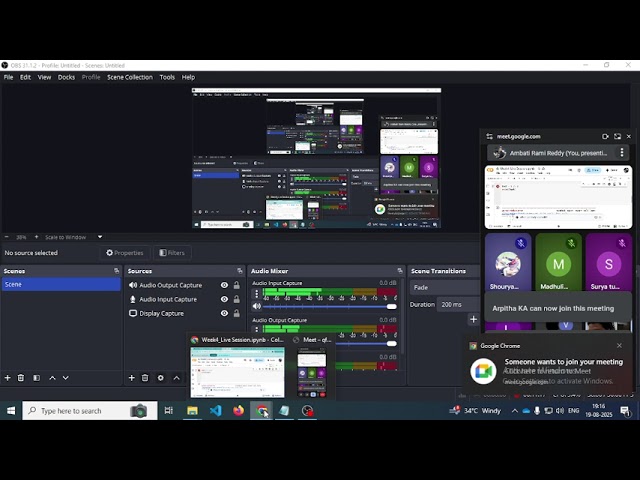
Task: Open source properties gear in Sources toolbar
Action: coord(161,378)
